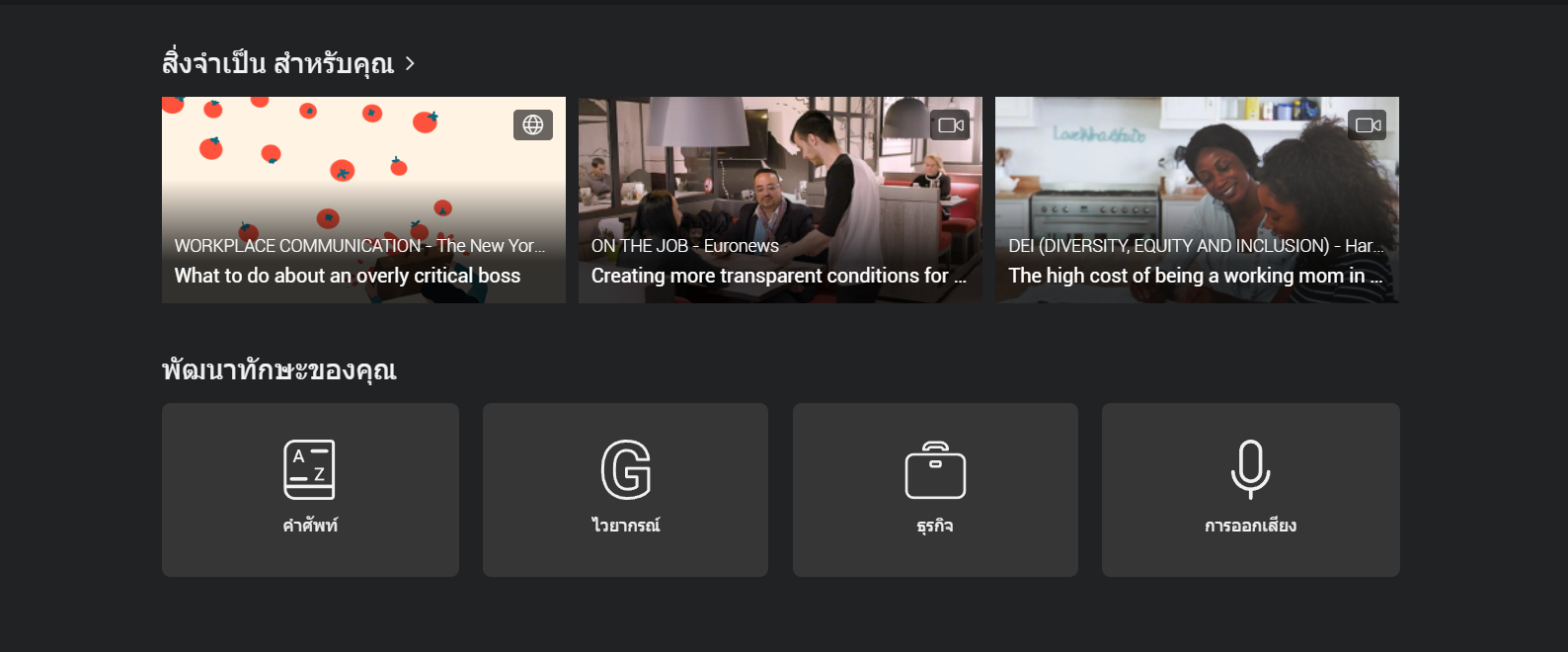Select the A-Z vocabulary book icon
Screen dimensions: 1568x652
310,469
